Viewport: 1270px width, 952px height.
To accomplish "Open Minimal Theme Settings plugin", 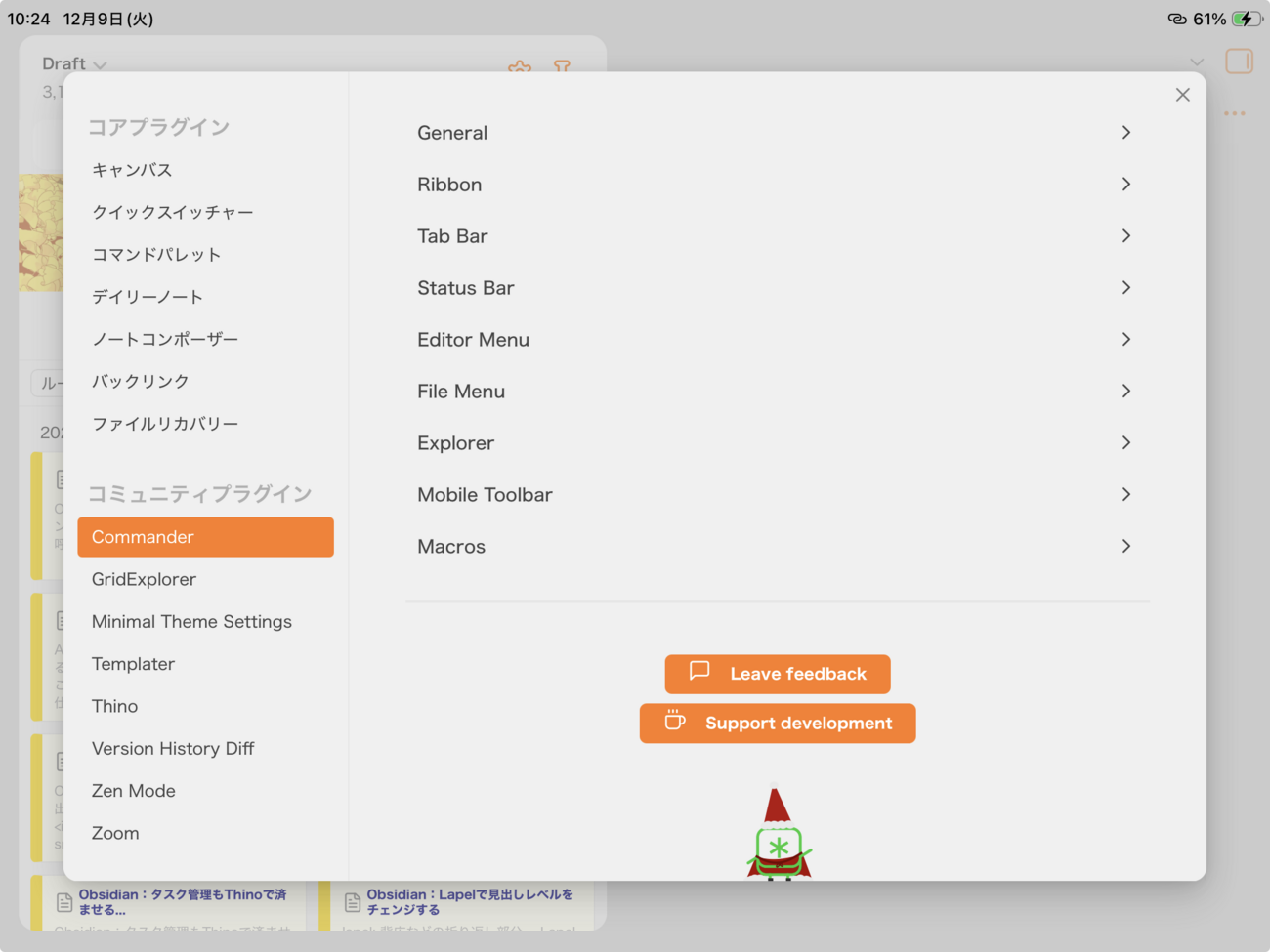I will pyautogui.click(x=205, y=622).
